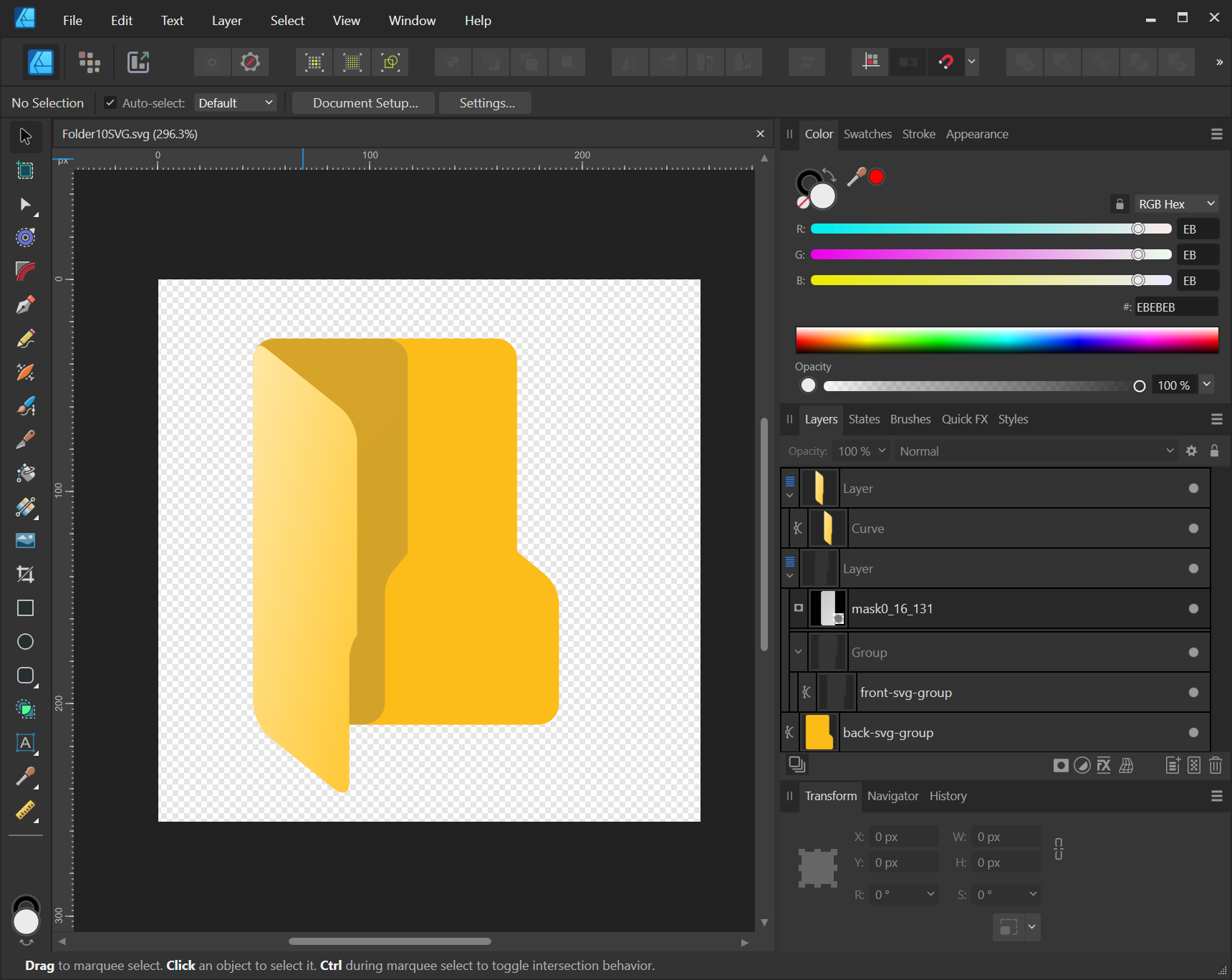The width and height of the screenshot is (1232, 980).
Task: Switch to the Brushes tab
Action: pos(910,419)
